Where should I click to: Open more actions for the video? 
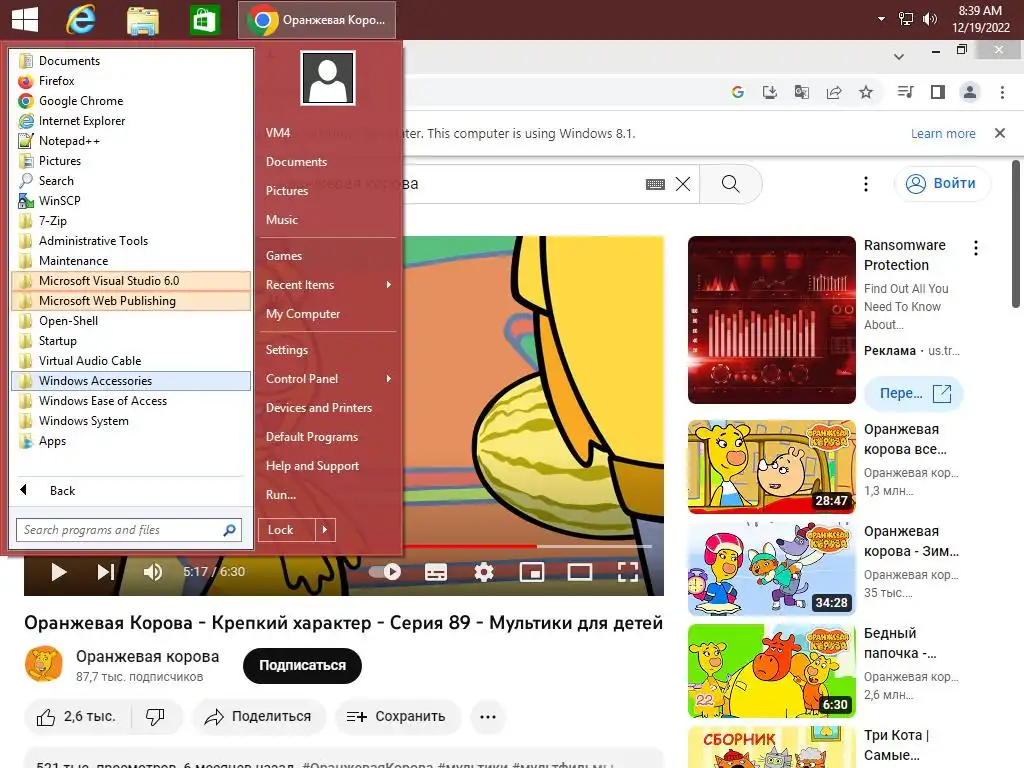(488, 716)
